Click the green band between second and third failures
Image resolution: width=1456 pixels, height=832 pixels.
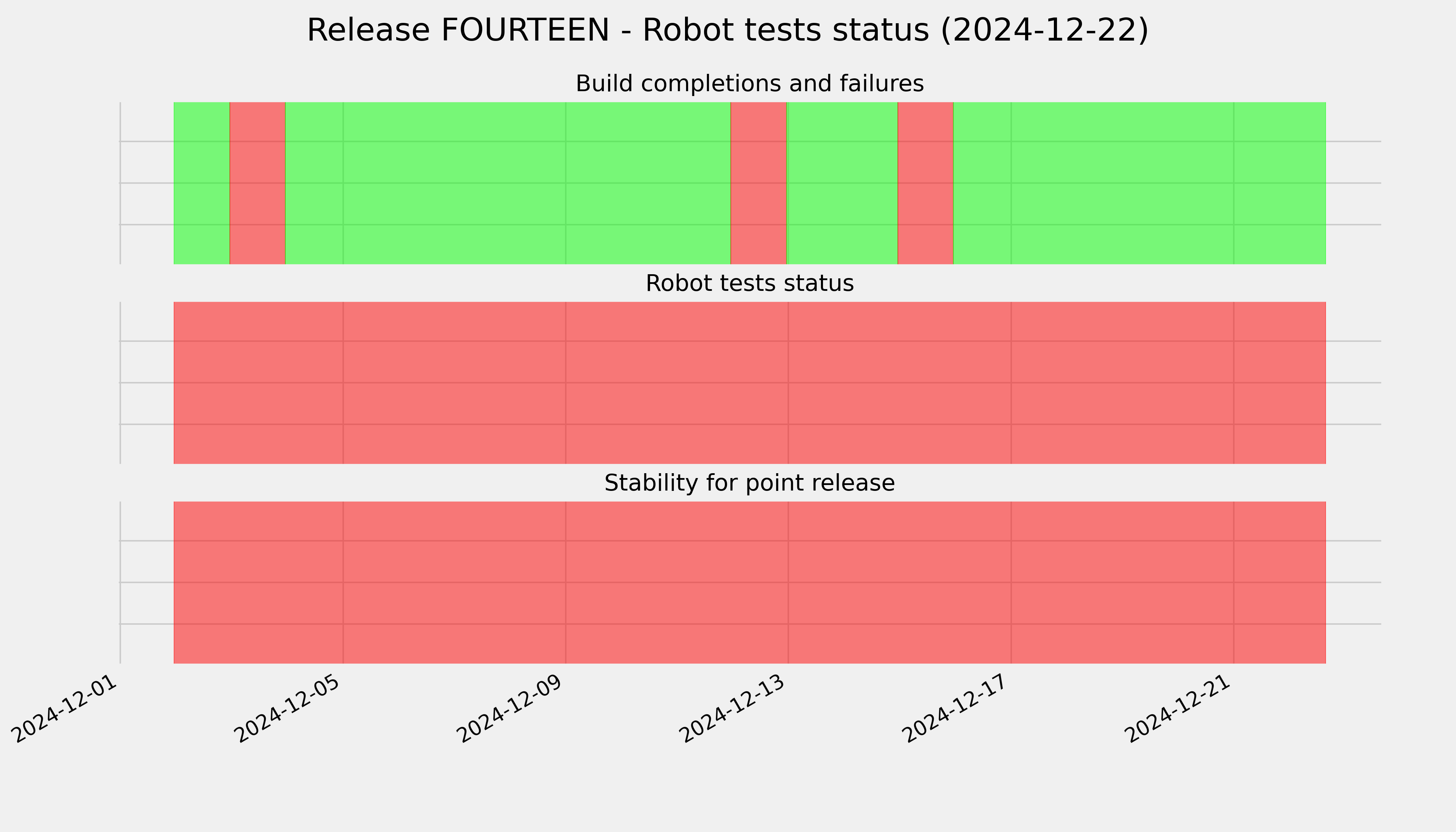click(842, 183)
